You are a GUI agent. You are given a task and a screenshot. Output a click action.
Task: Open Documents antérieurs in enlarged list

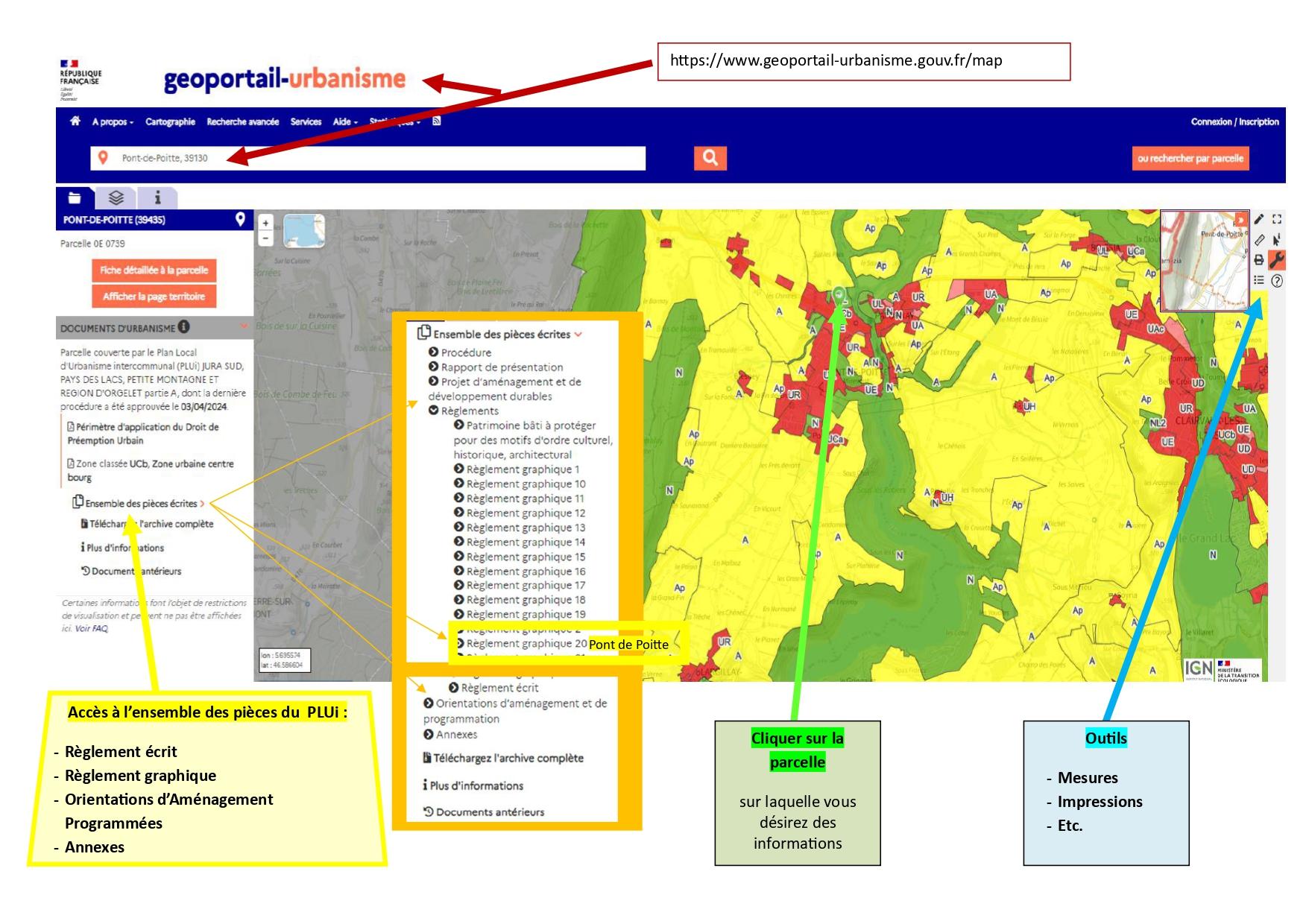[484, 812]
